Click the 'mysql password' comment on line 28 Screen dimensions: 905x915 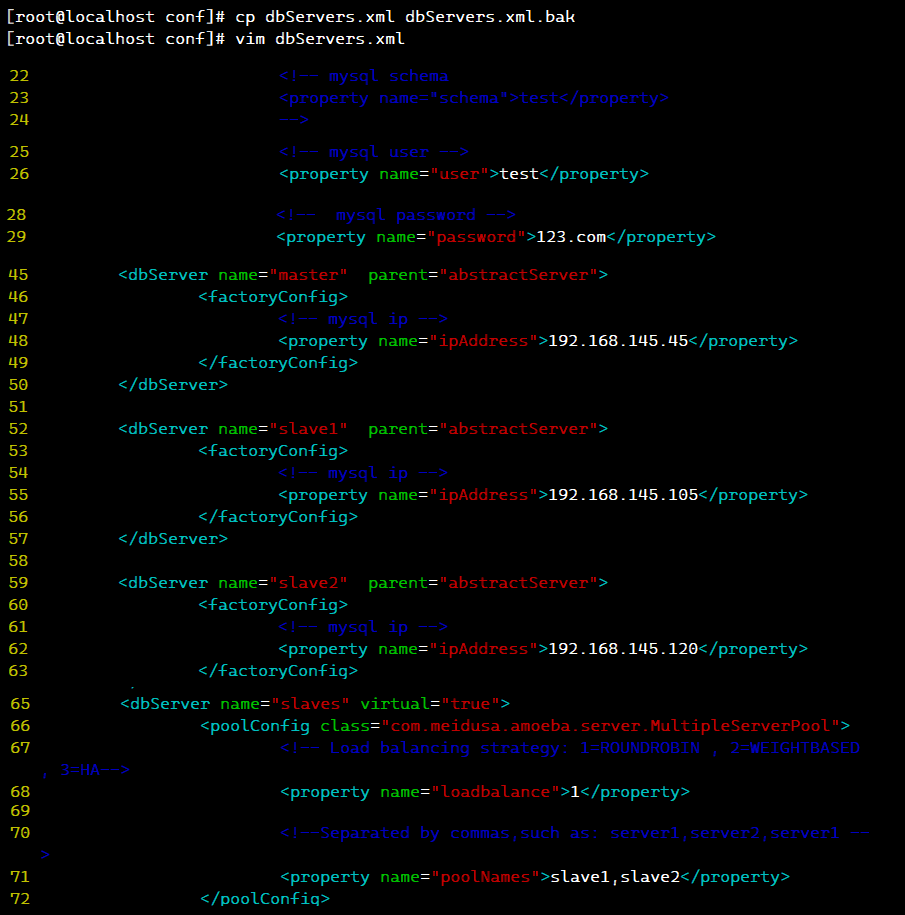(396, 215)
